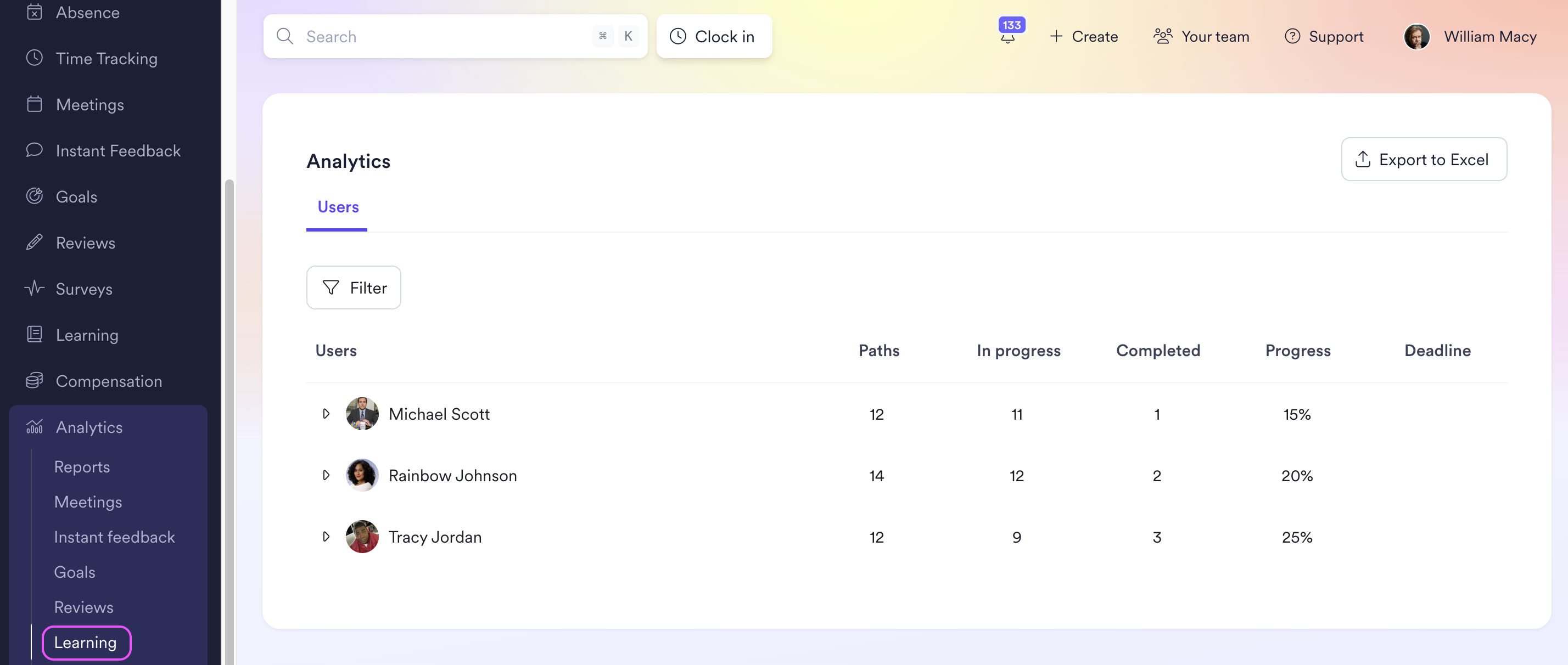This screenshot has width=1568, height=665.
Task: Expand Tracy Jordan's learning paths
Action: pos(326,537)
